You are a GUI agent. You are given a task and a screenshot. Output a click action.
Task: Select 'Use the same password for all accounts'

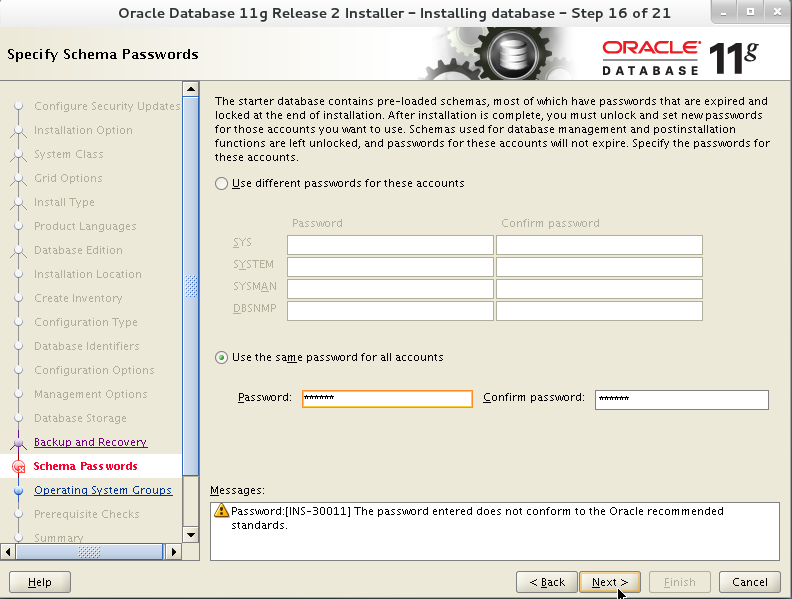coord(221,358)
